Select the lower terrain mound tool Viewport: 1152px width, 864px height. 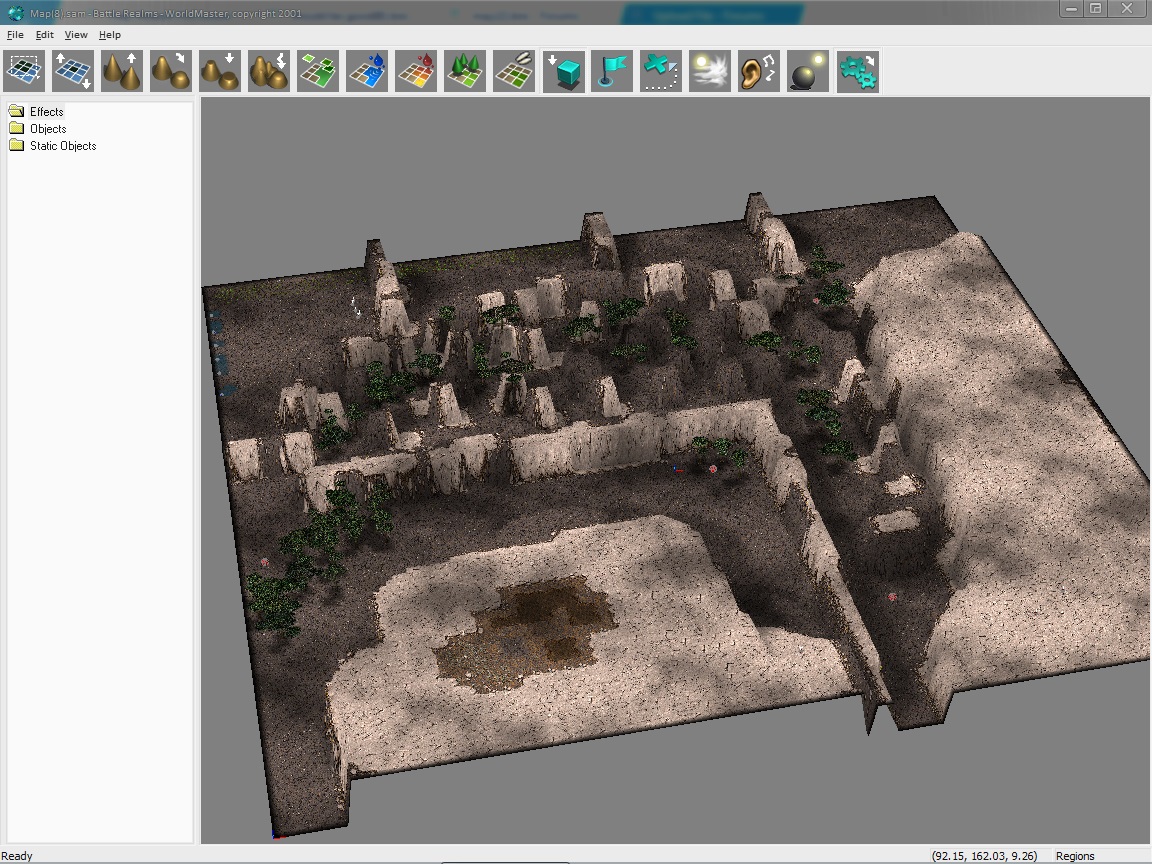pyautogui.click(x=220, y=71)
